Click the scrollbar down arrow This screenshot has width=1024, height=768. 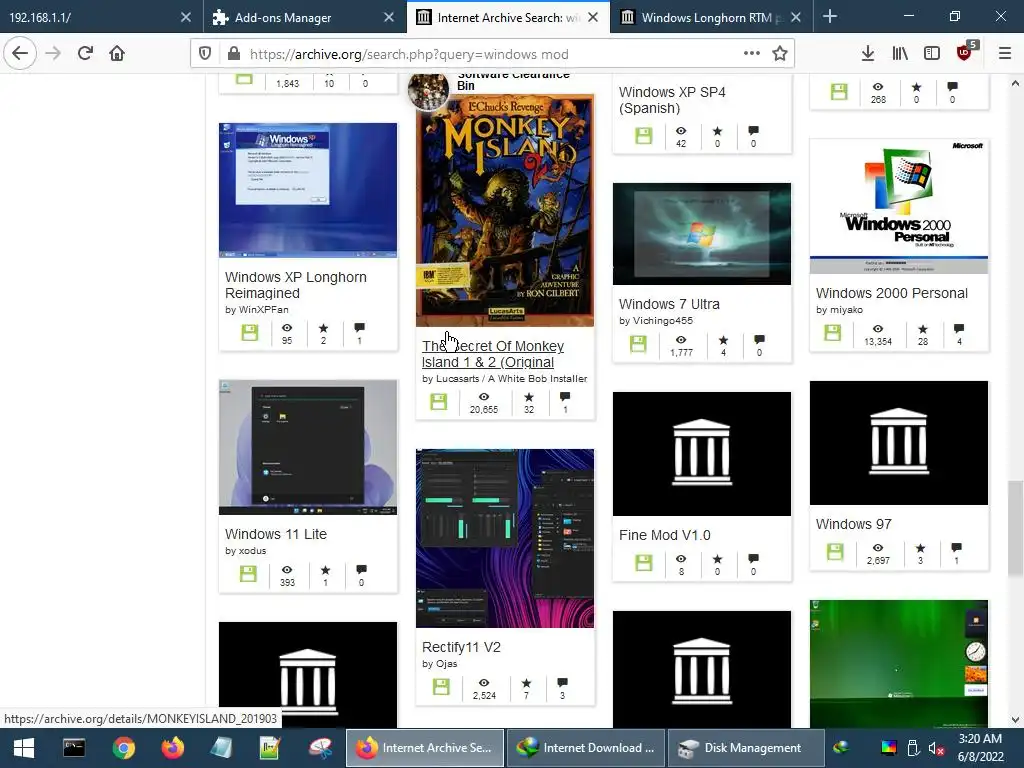click(1015, 720)
